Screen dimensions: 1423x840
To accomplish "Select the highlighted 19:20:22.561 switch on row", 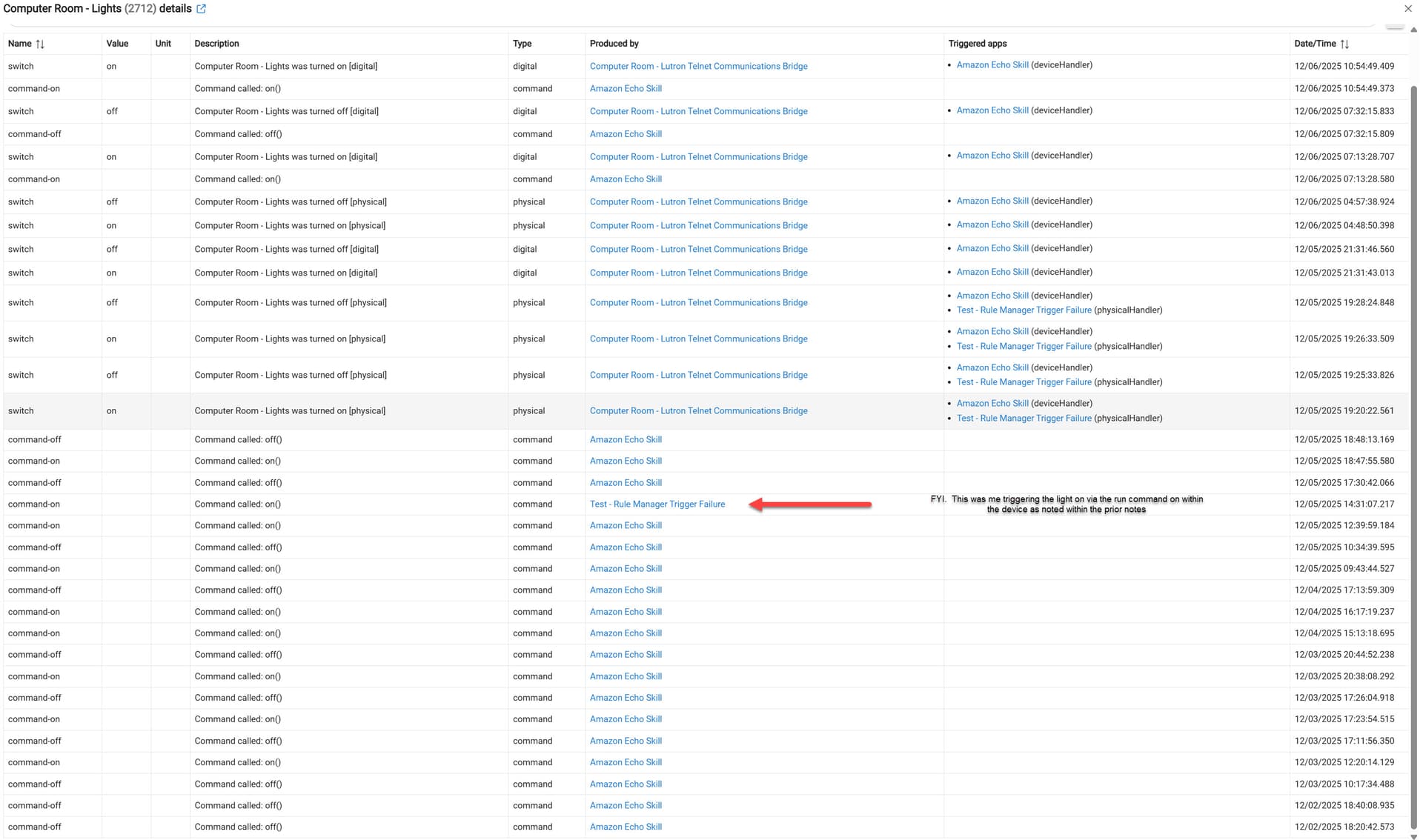I will 289,411.
